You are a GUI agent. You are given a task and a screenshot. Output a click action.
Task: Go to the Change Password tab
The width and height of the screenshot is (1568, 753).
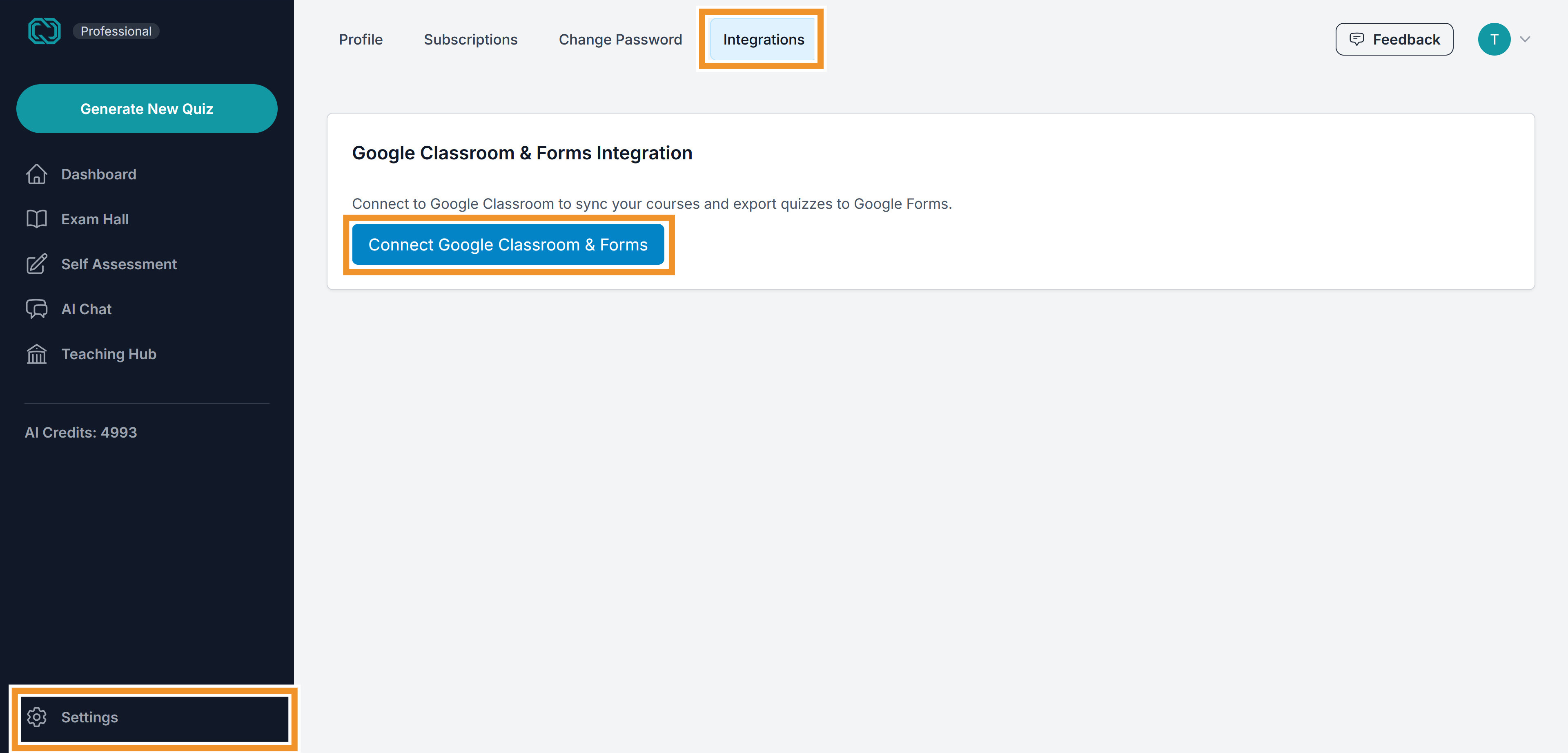click(620, 40)
